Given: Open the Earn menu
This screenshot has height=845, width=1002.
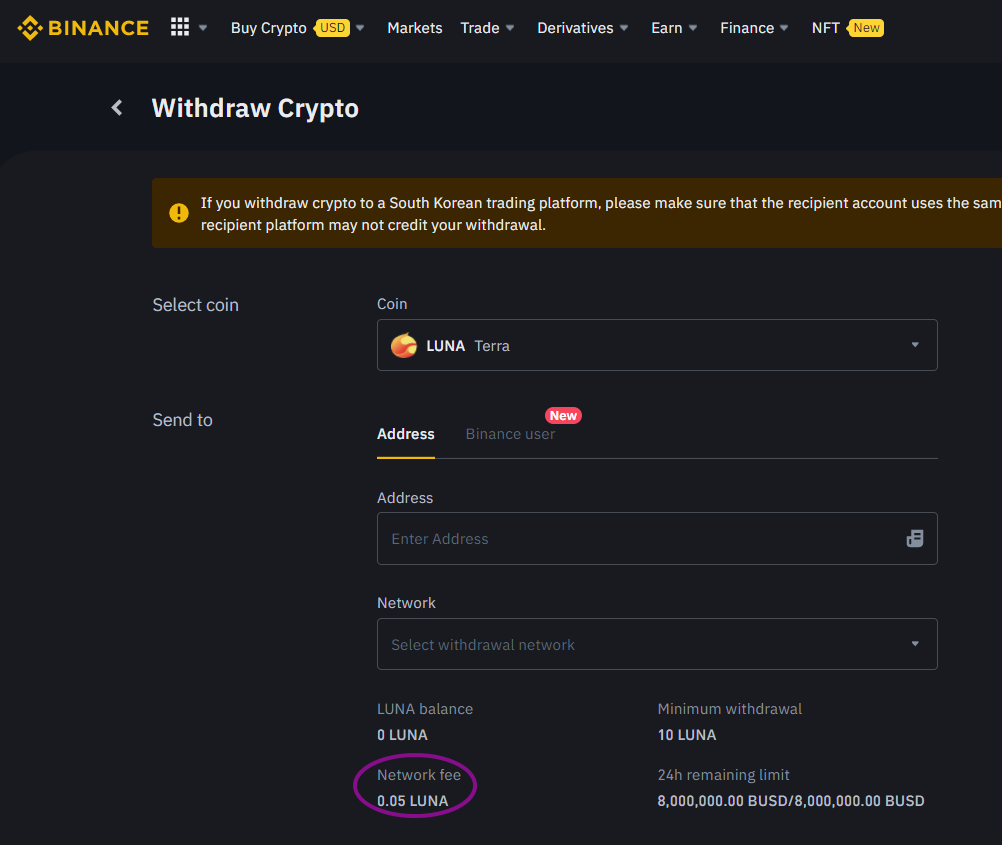Looking at the screenshot, I should tap(667, 28).
